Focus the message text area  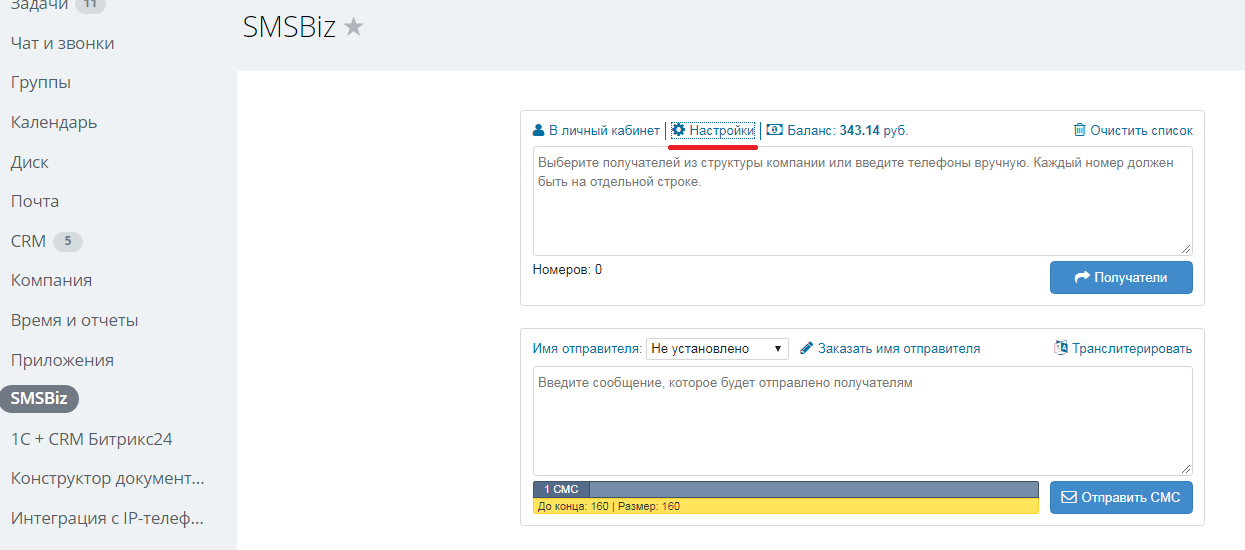[862, 421]
